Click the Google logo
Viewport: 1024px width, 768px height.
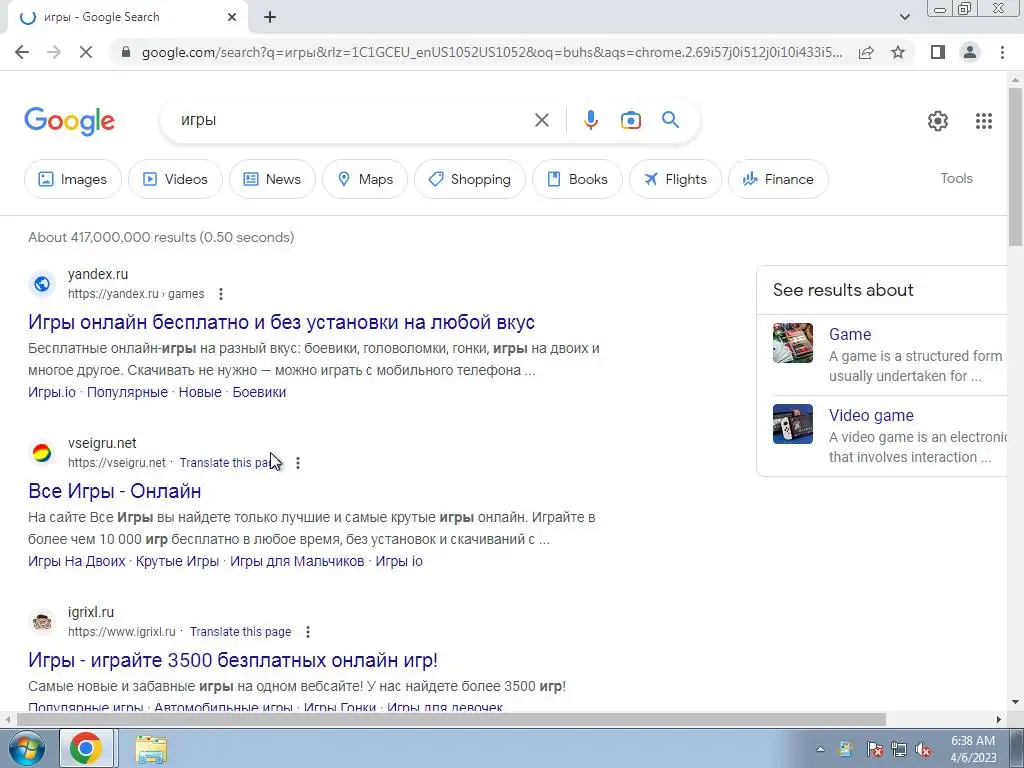(69, 121)
